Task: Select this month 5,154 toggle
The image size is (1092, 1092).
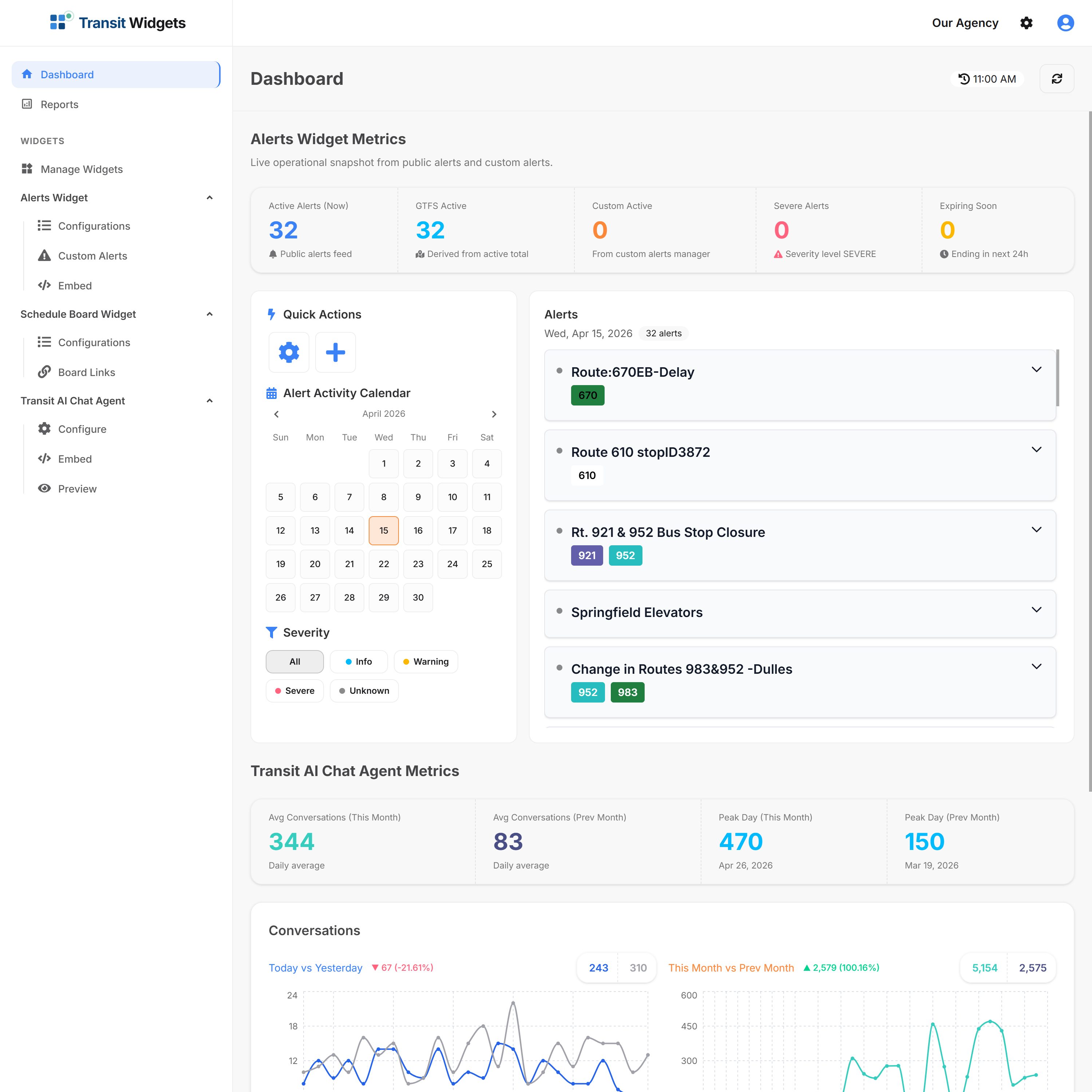Action: tap(984, 968)
